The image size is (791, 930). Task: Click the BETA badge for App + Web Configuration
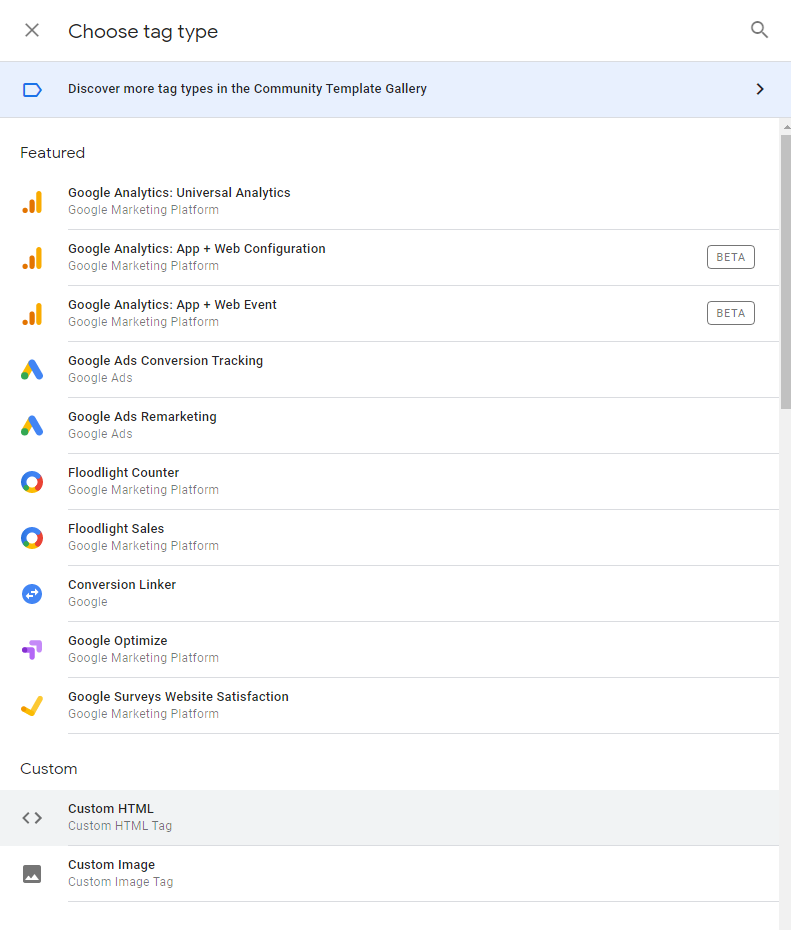point(731,257)
